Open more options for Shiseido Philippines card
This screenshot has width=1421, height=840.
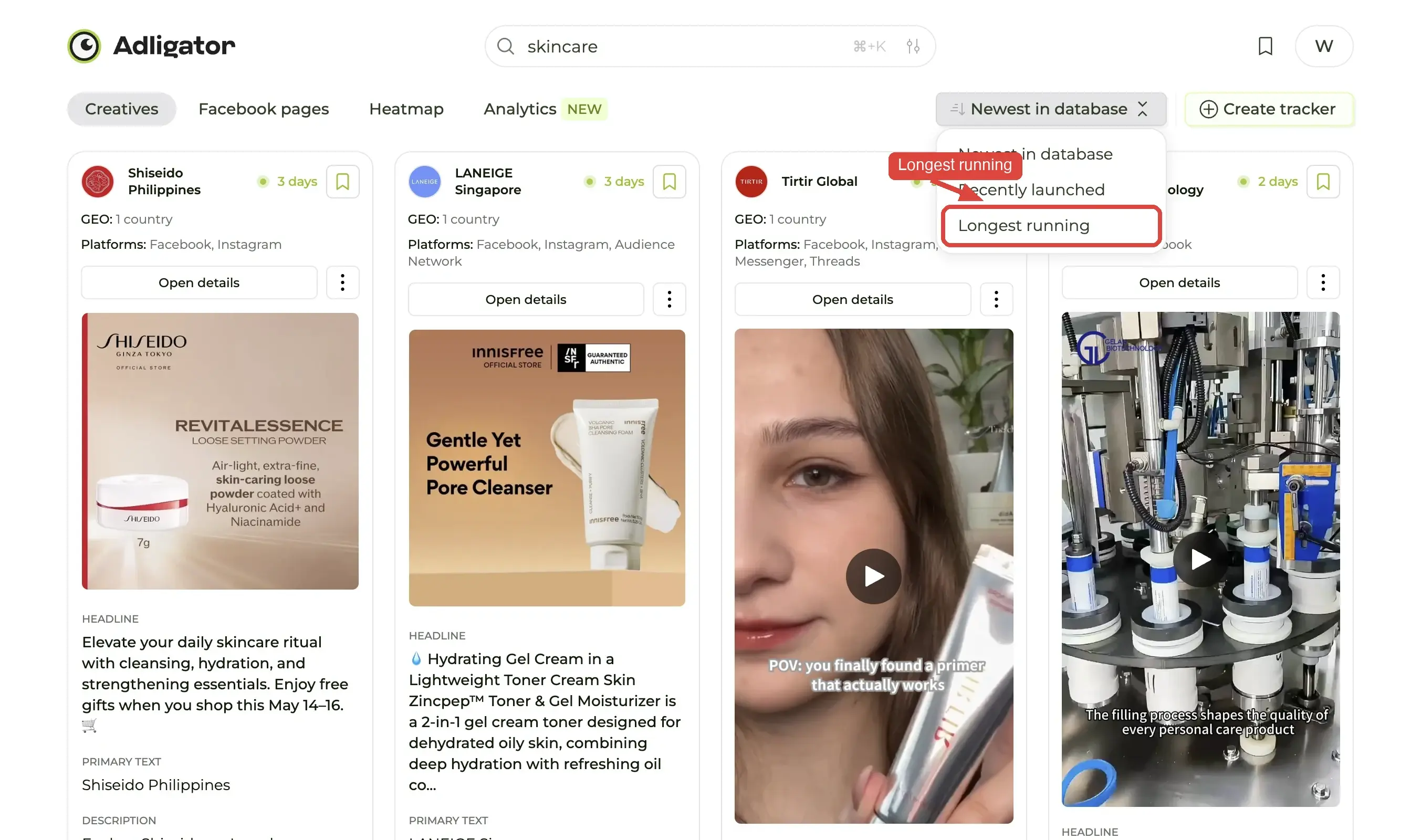pos(342,282)
